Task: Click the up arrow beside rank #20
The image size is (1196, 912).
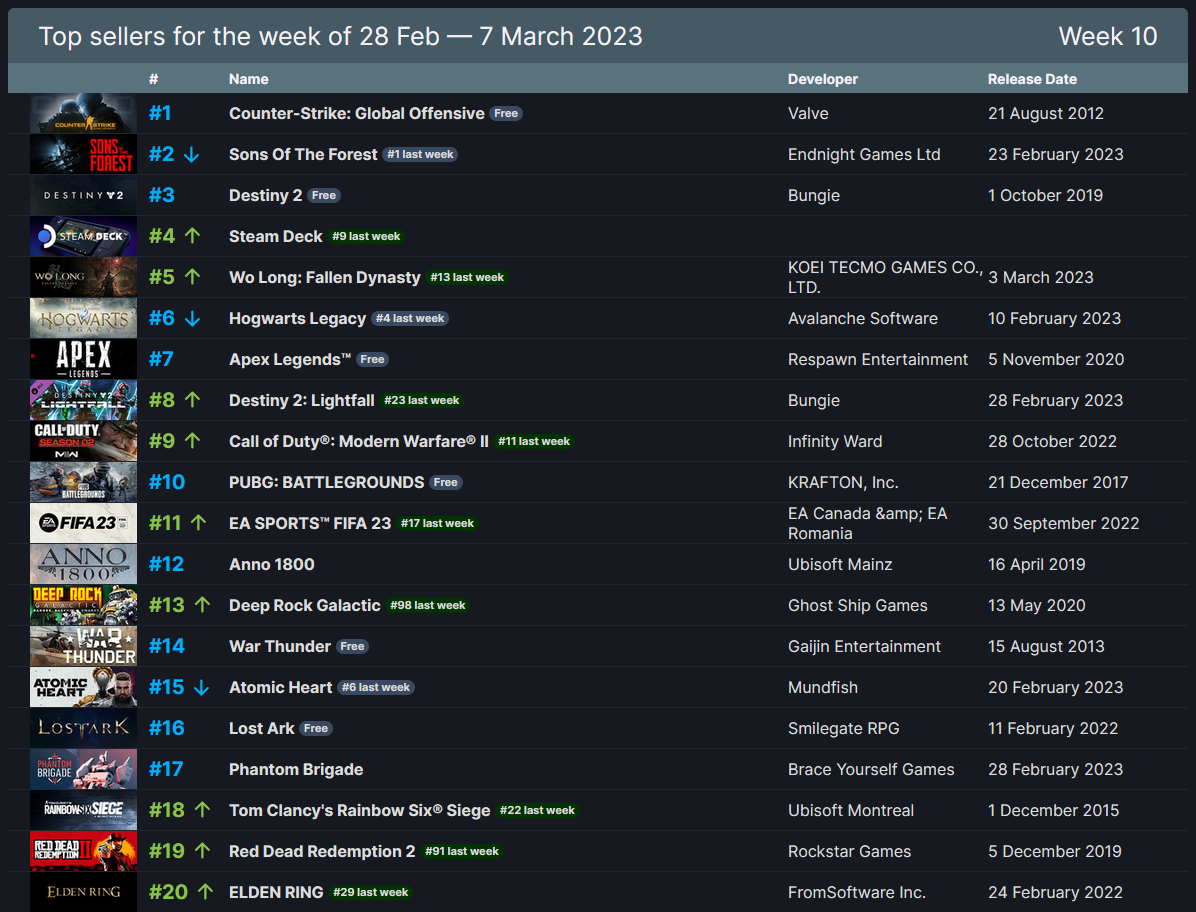Action: click(205, 892)
